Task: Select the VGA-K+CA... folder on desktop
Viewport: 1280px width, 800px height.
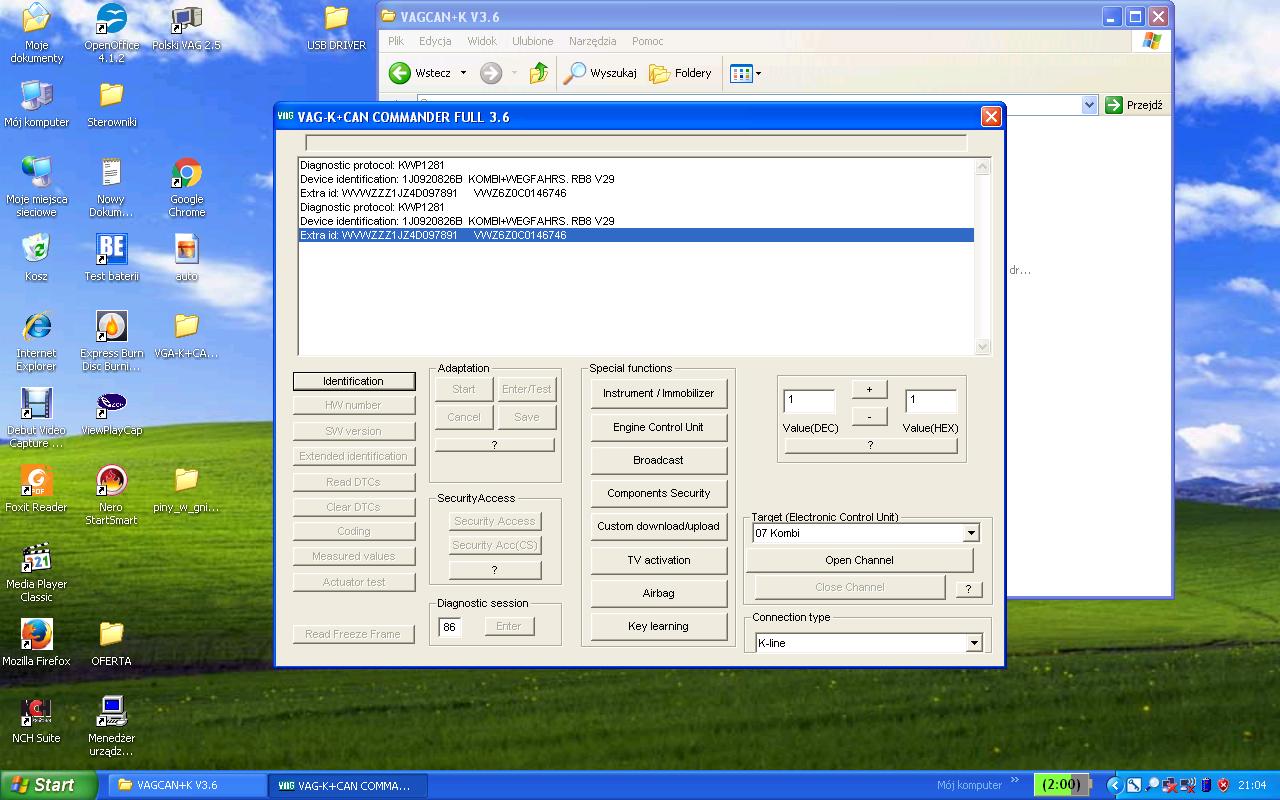Action: 186,336
